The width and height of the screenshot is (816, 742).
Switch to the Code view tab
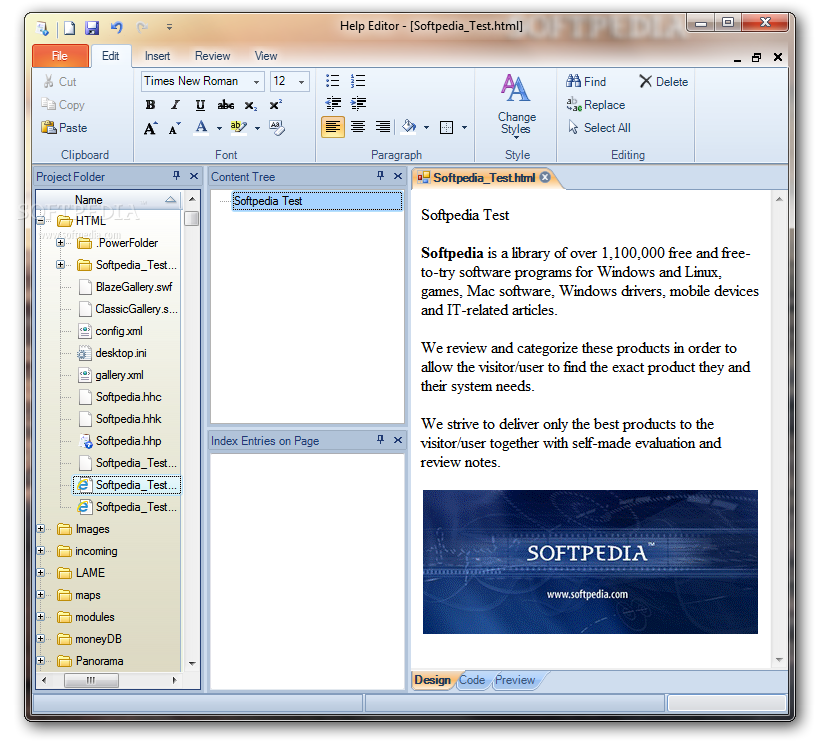coord(472,680)
